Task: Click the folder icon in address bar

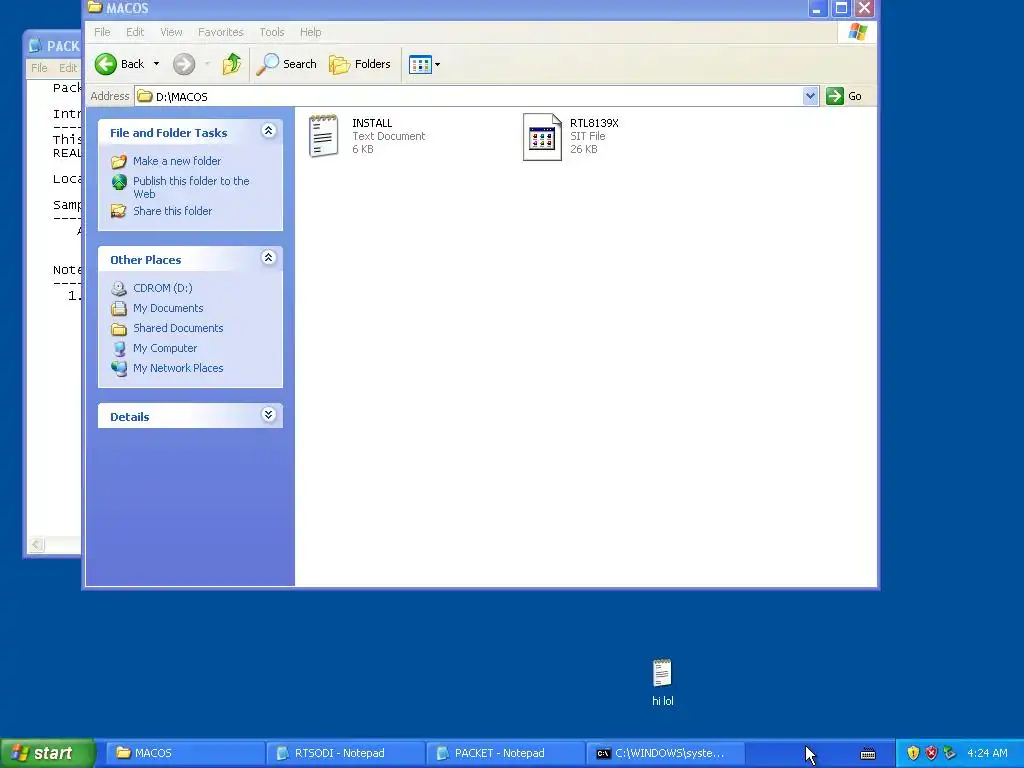Action: click(145, 97)
